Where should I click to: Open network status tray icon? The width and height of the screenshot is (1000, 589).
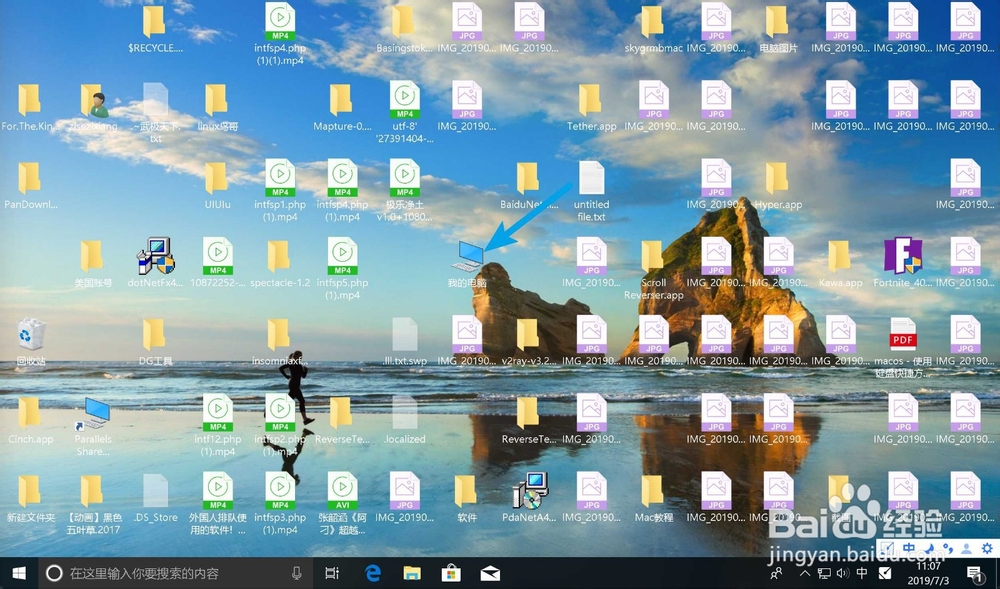824,573
